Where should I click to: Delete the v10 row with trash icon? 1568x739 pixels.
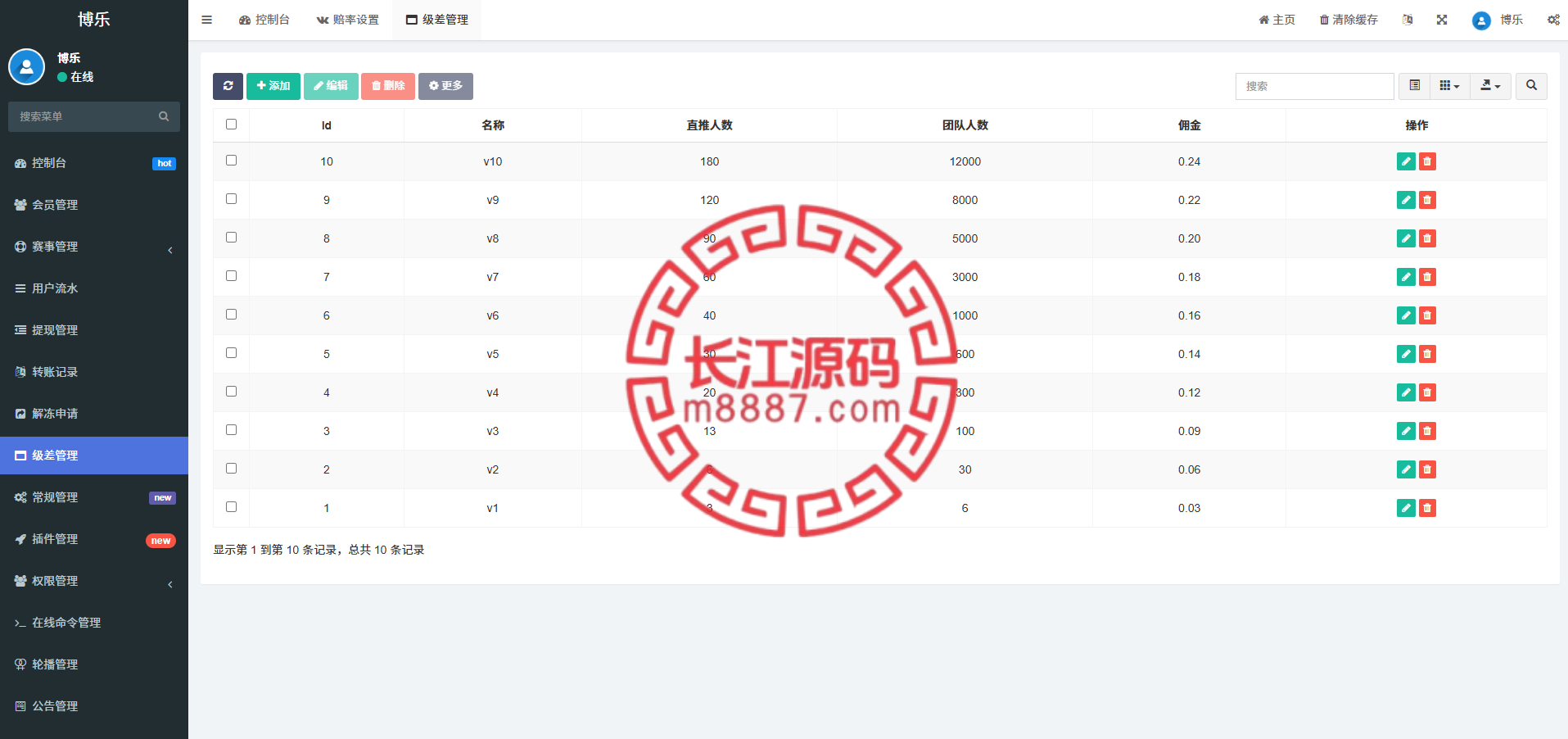click(1427, 161)
